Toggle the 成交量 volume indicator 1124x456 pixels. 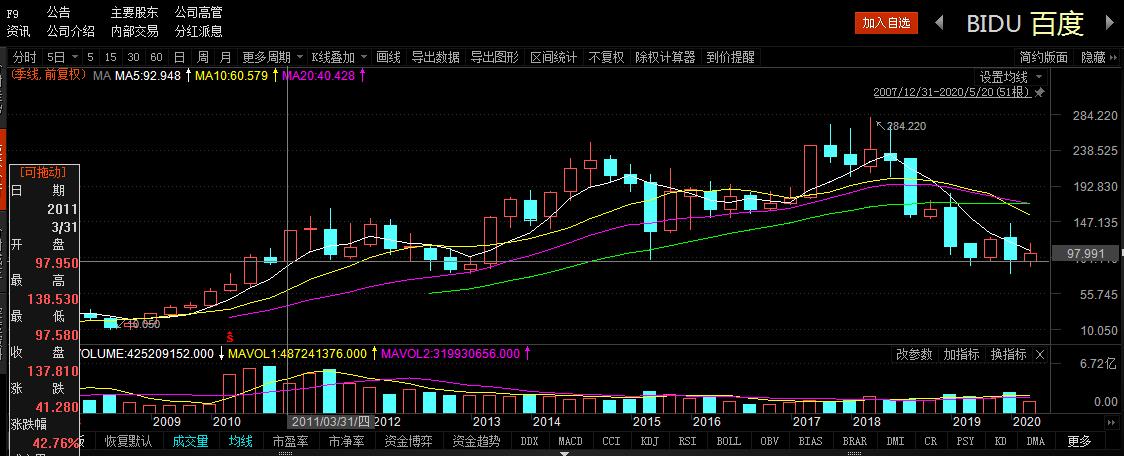coord(190,441)
